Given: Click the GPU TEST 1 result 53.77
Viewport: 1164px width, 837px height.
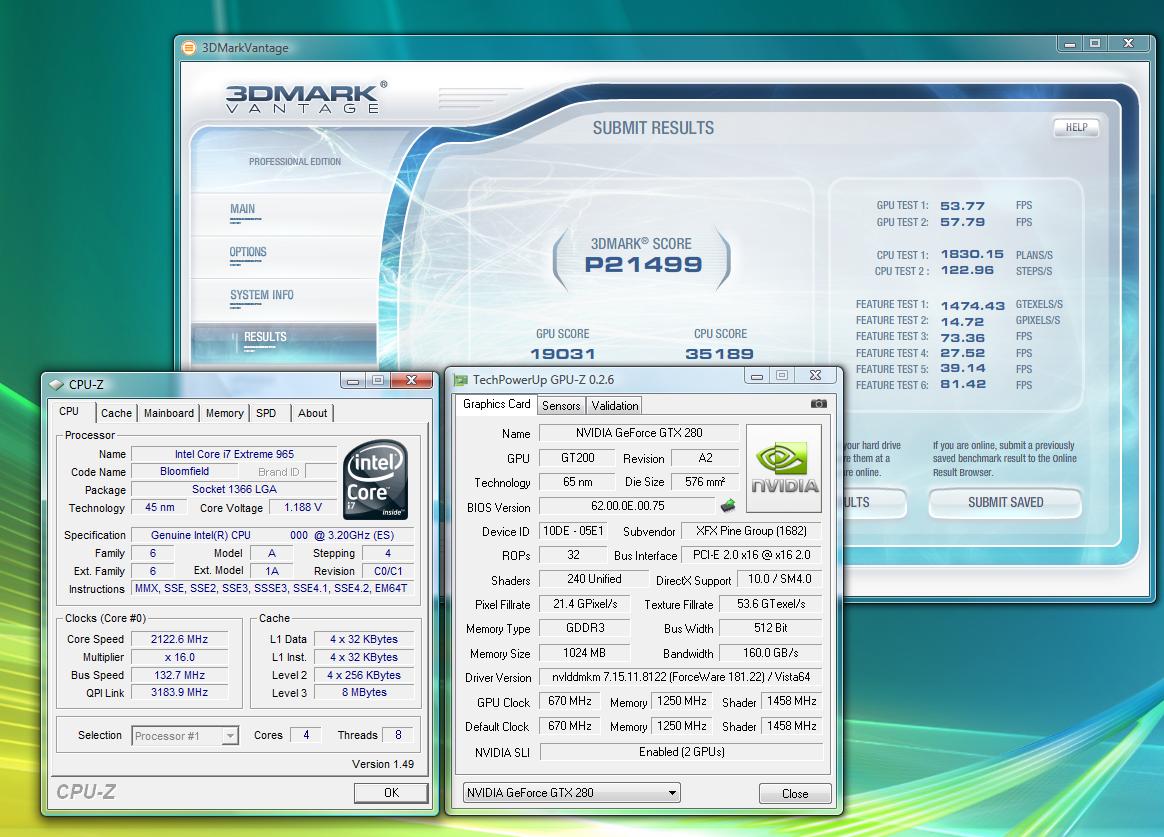Looking at the screenshot, I should click(x=962, y=206).
